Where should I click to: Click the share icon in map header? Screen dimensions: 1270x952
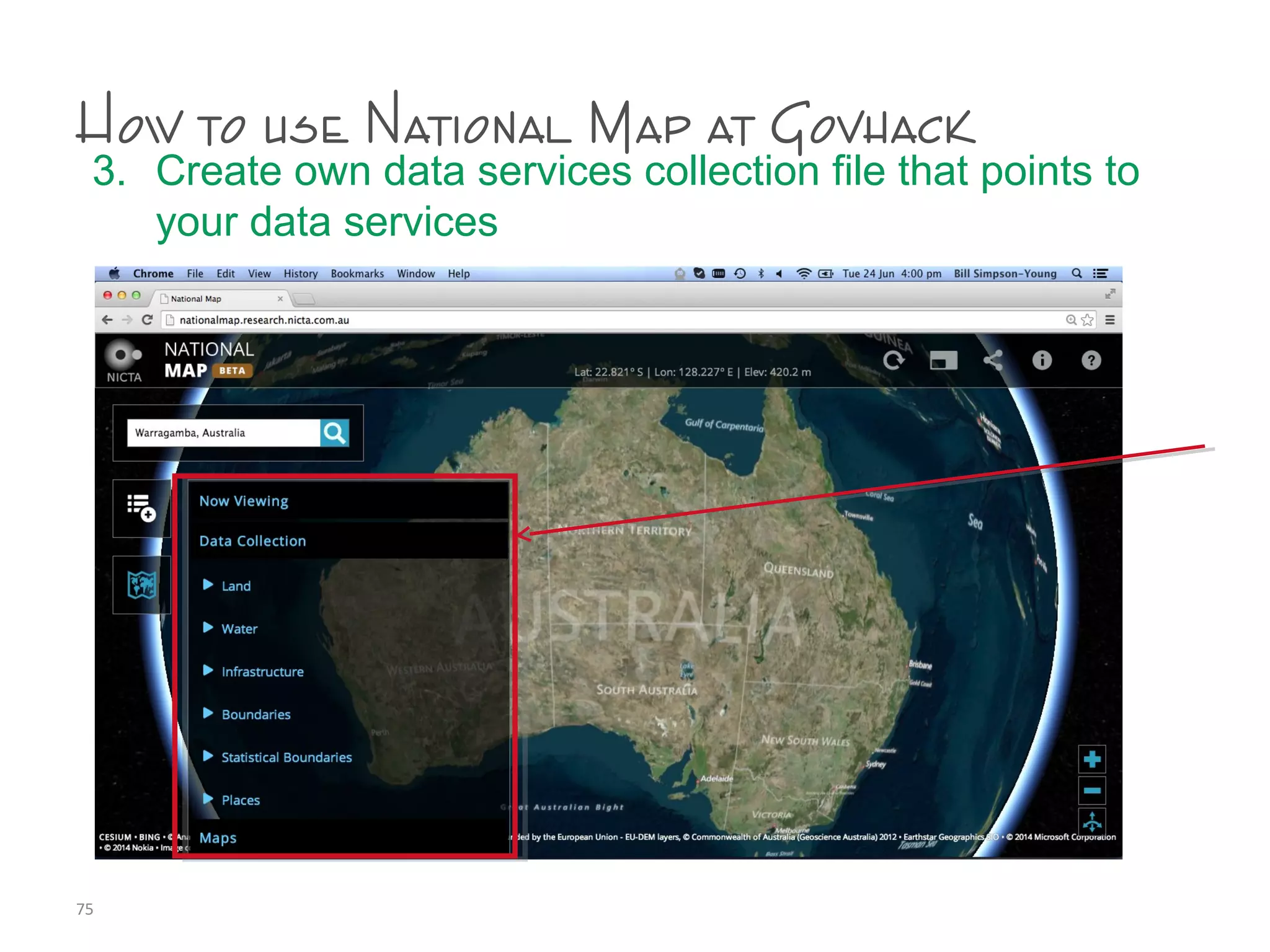coord(993,361)
